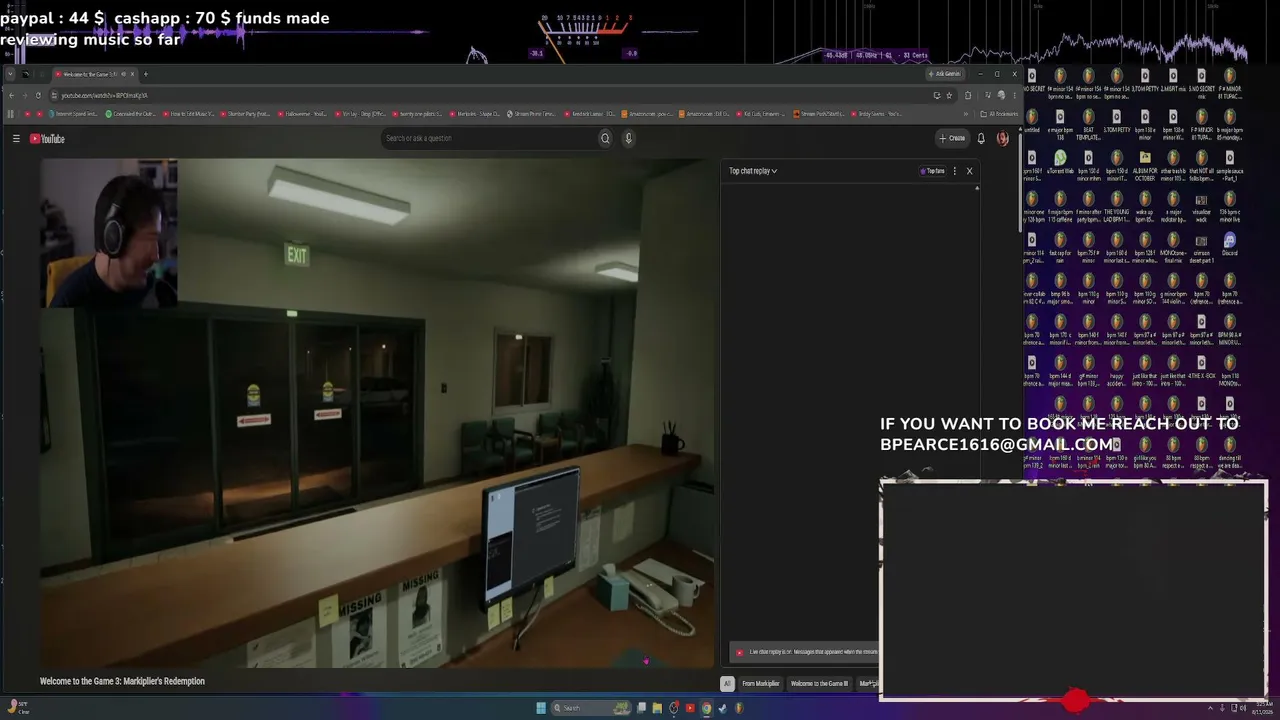Expand the Top chat replay dropdown
The height and width of the screenshot is (720, 1280).
[x=753, y=171]
